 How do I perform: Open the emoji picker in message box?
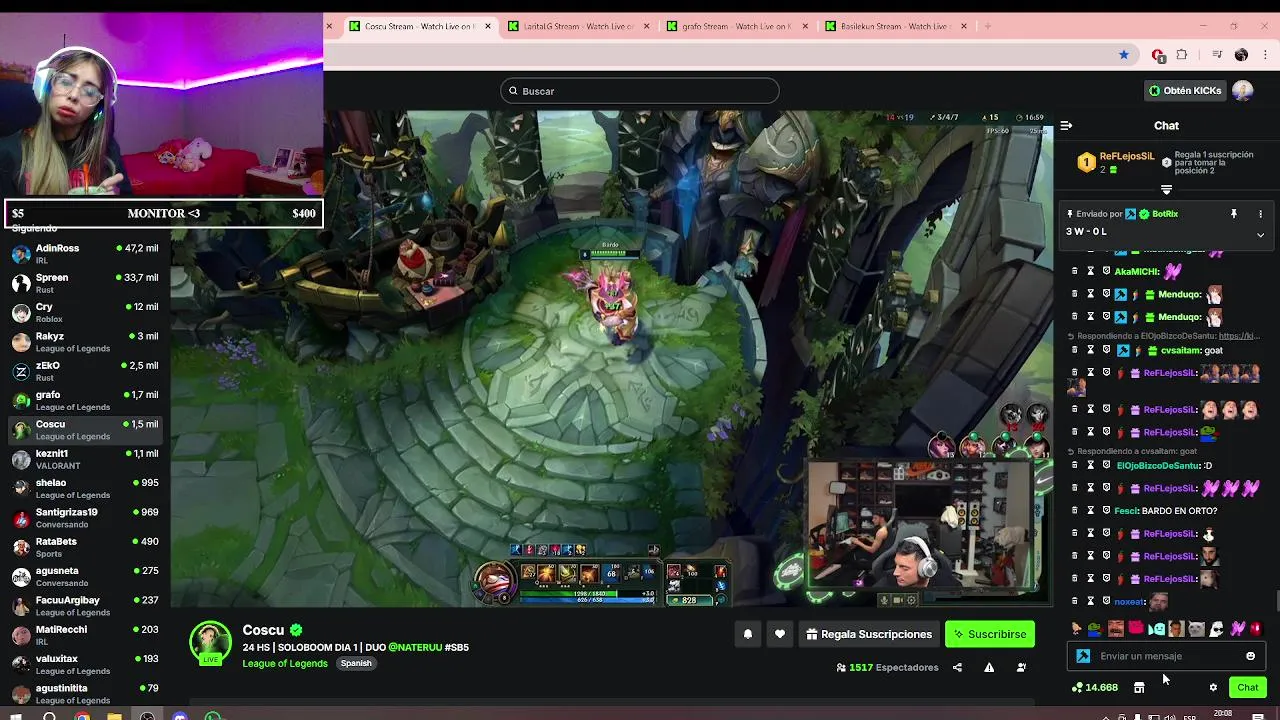(1250, 656)
